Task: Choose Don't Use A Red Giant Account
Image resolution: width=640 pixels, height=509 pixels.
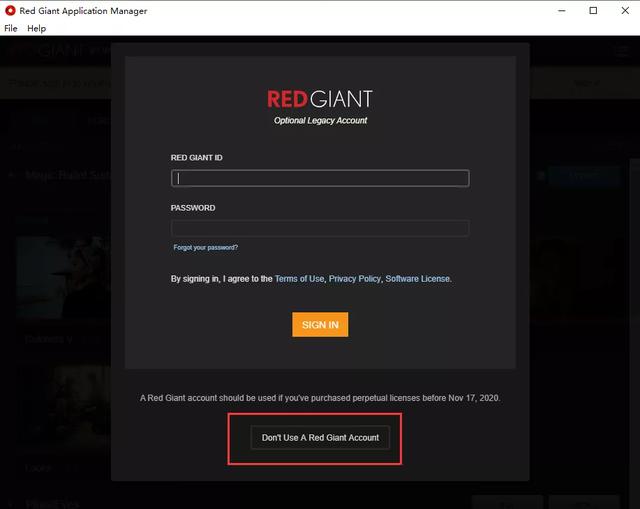Action: pos(320,438)
